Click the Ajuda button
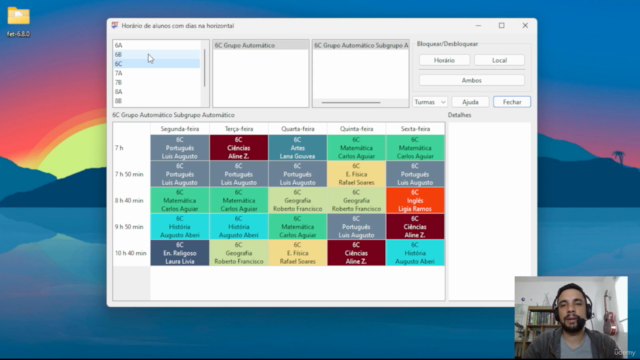 tap(470, 102)
